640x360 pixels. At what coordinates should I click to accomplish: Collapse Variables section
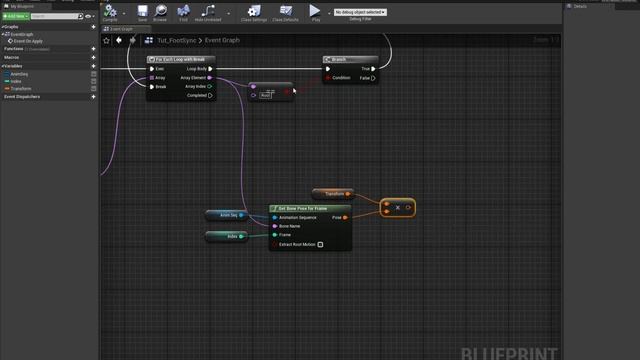coord(3,66)
